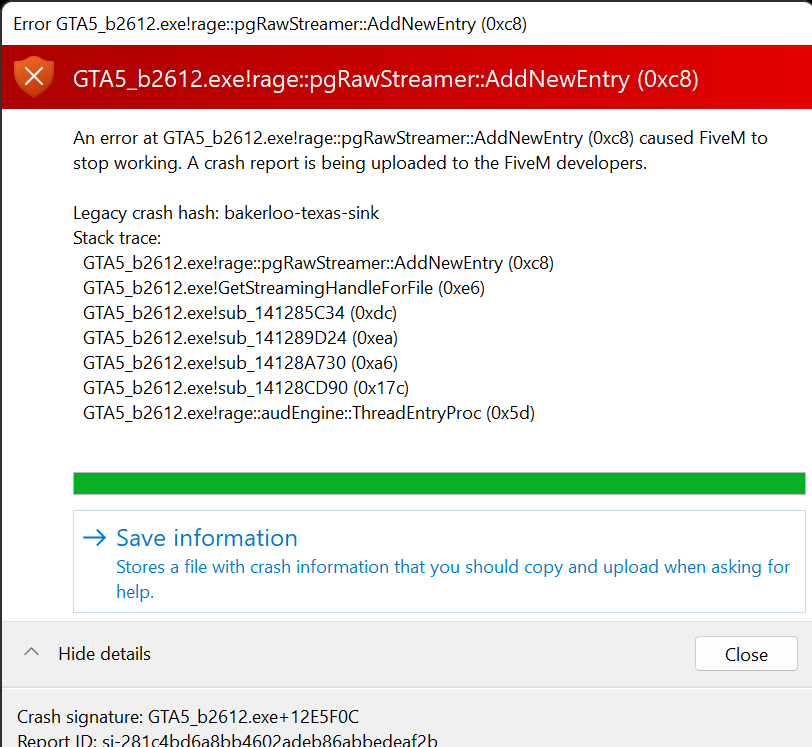Image resolution: width=812 pixels, height=747 pixels.
Task: Close the crash dialog
Action: coord(746,654)
